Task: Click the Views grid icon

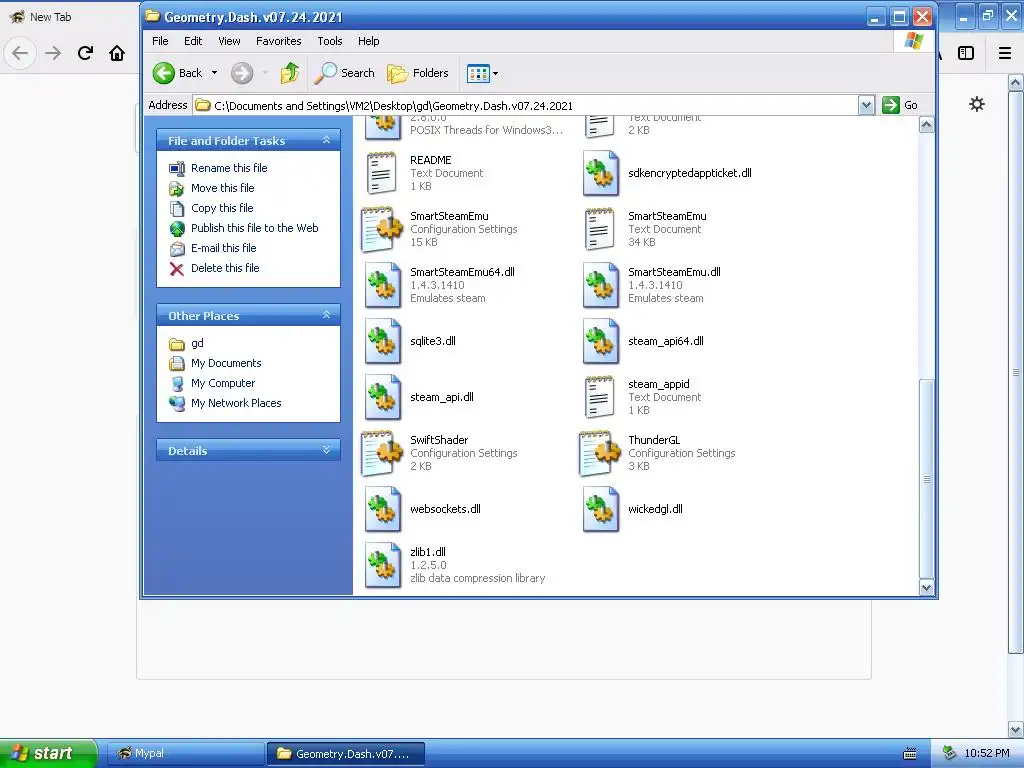Action: [478, 73]
